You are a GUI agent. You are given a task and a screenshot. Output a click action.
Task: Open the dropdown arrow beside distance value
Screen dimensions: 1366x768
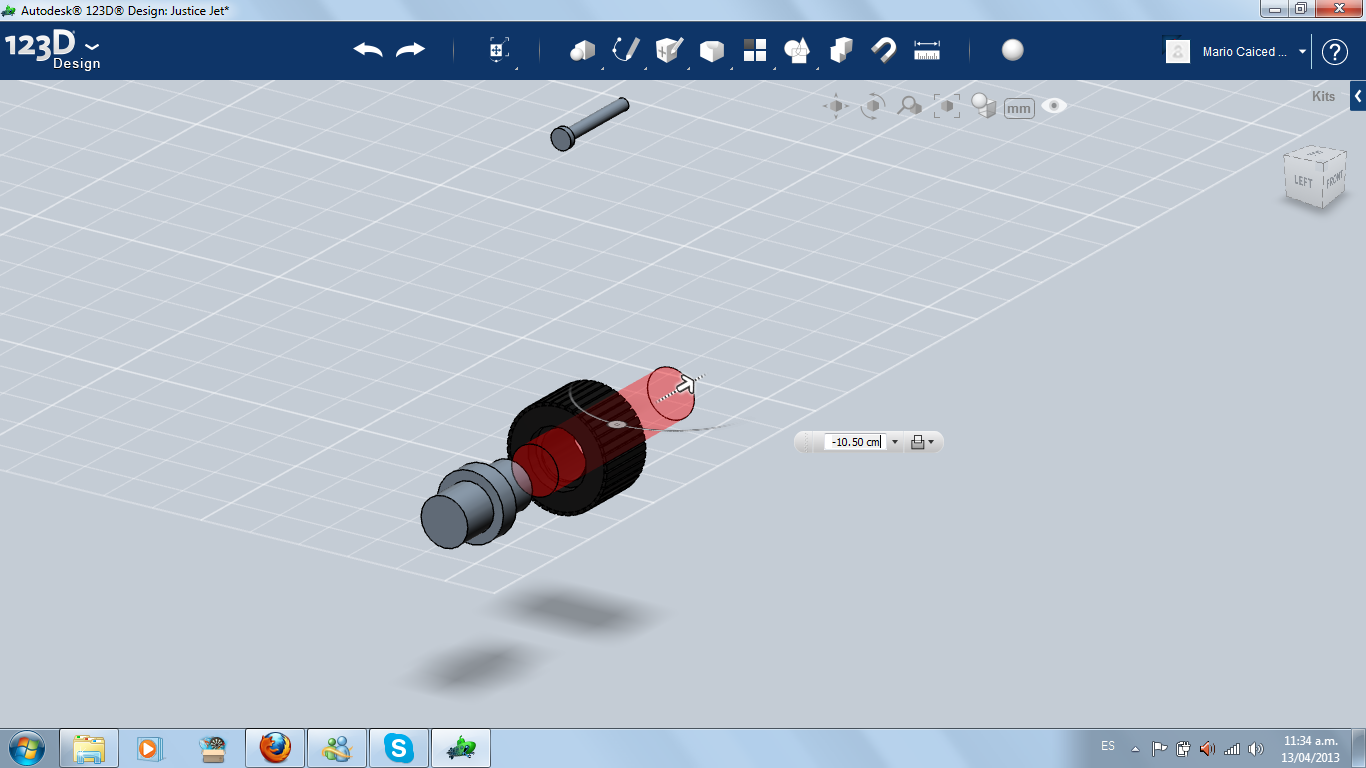point(894,442)
